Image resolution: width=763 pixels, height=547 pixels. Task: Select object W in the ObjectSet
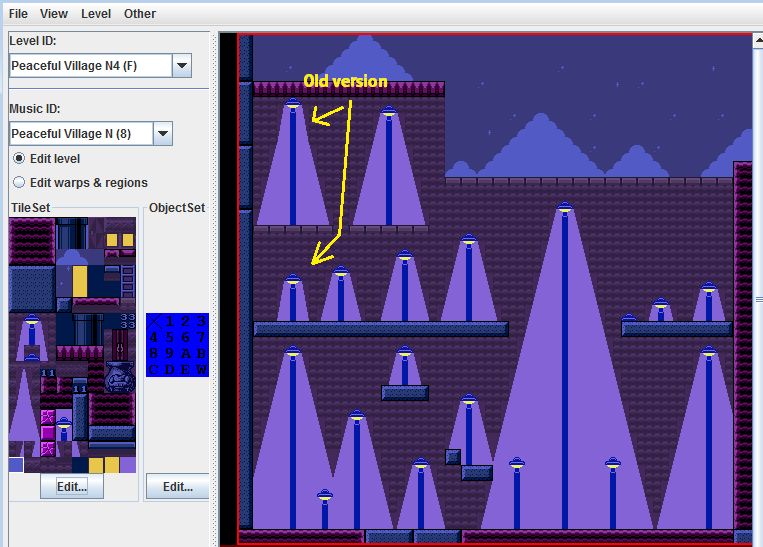click(x=202, y=369)
